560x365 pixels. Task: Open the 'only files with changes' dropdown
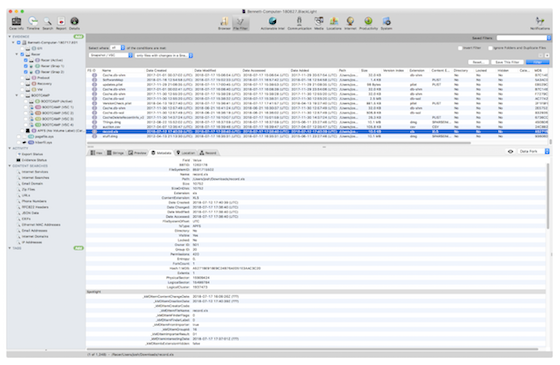tap(164, 55)
